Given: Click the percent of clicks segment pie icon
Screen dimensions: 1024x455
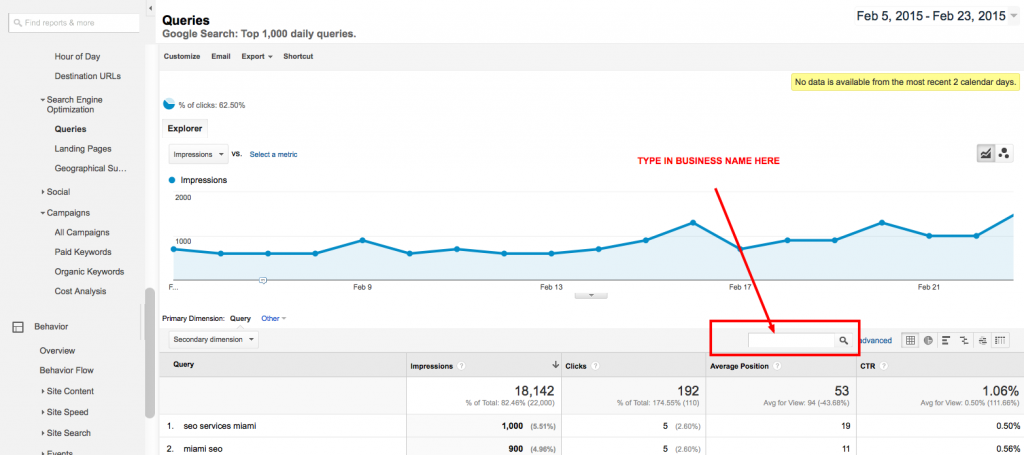Looking at the screenshot, I should (169, 104).
